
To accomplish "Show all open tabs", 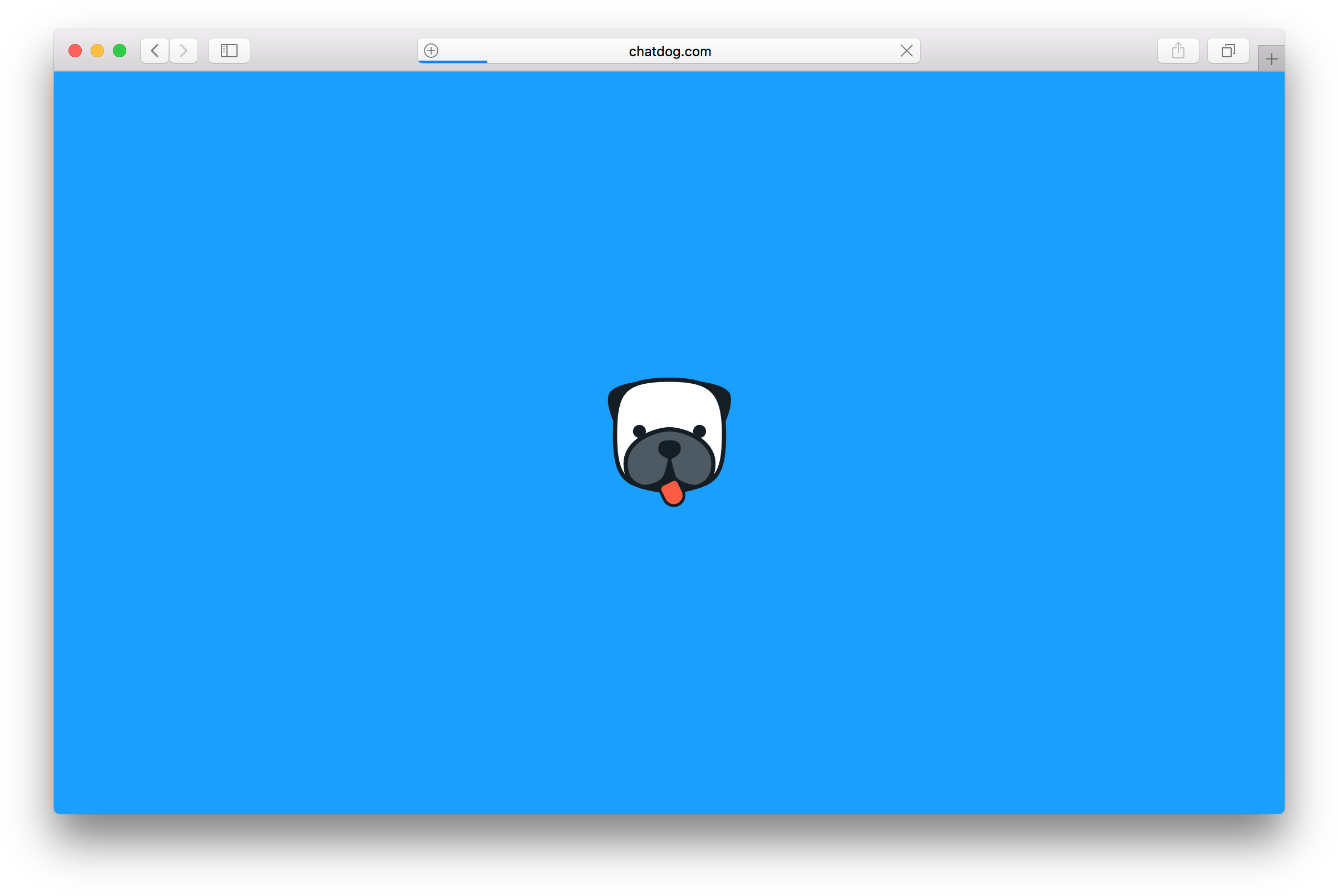I will click(1228, 50).
